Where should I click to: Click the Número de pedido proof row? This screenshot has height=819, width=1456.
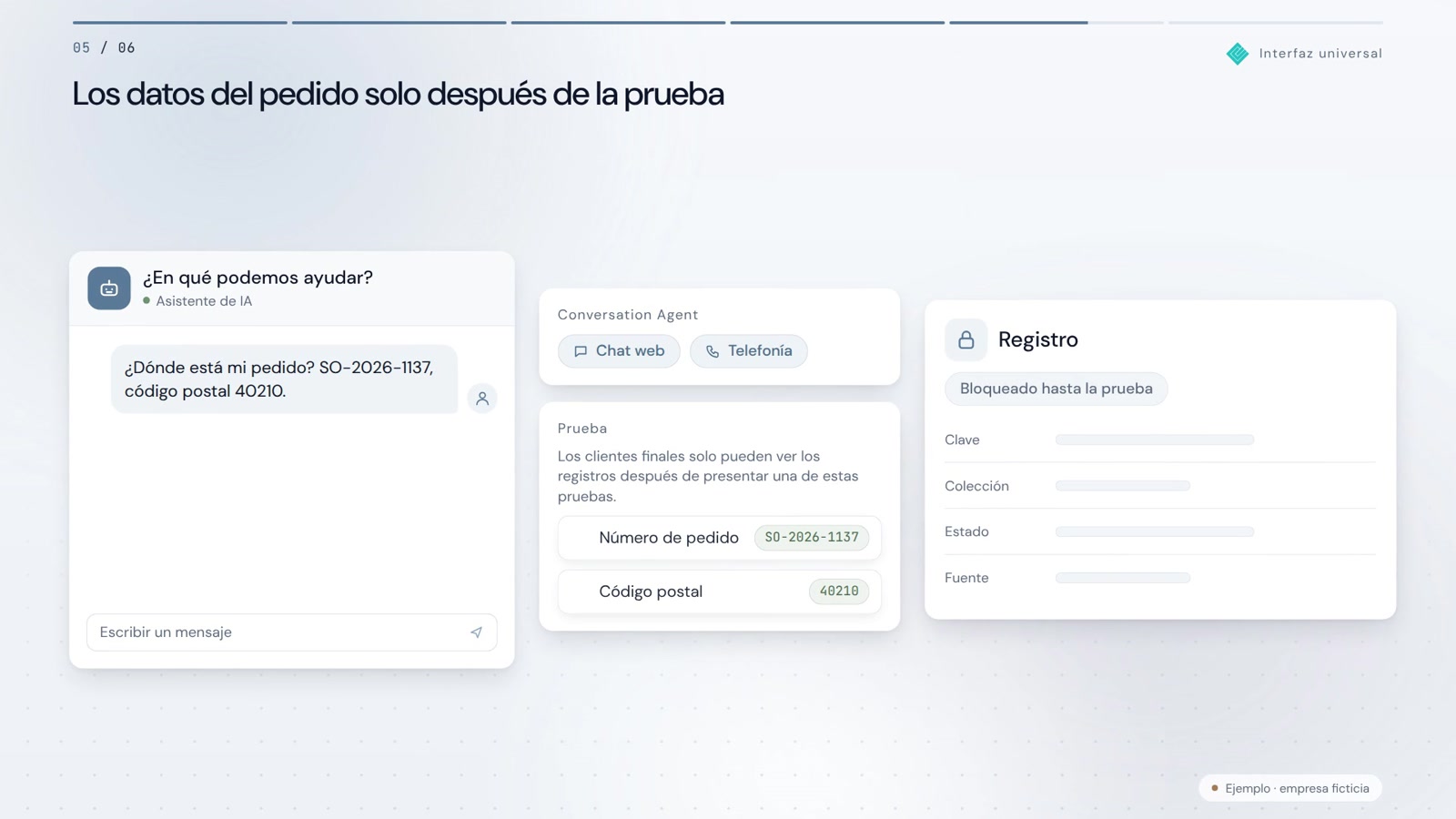tap(720, 538)
